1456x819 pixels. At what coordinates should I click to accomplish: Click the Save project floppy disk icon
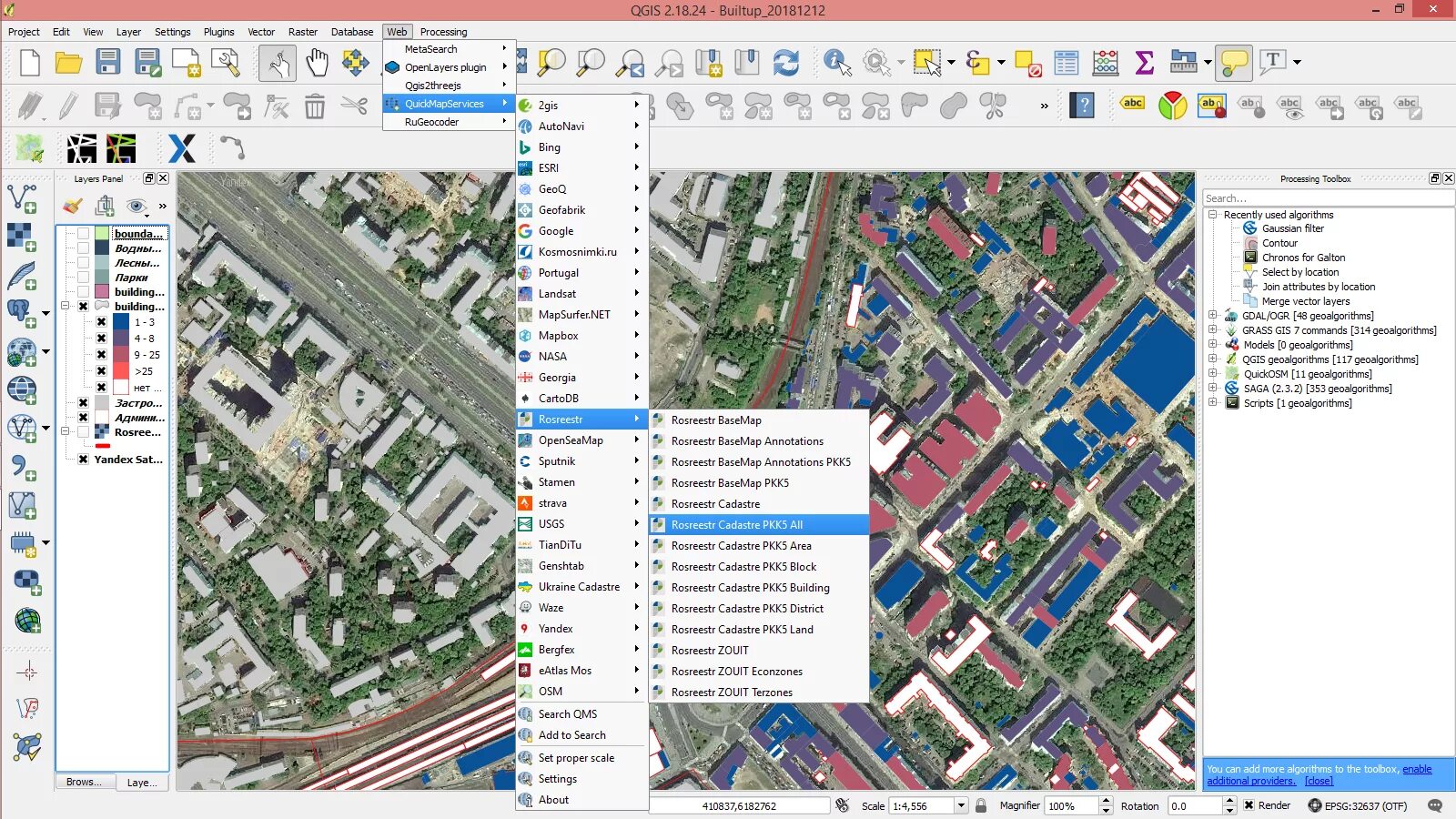click(x=108, y=62)
